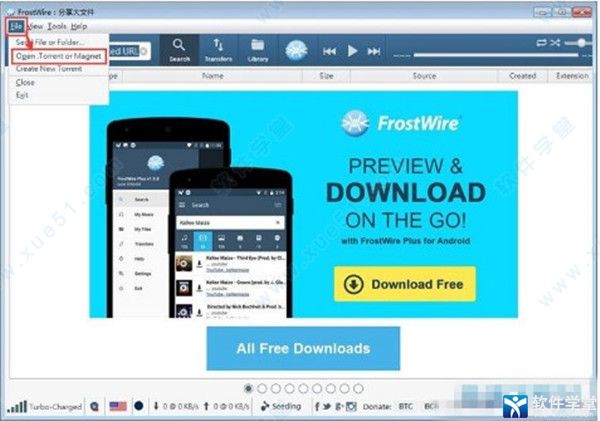The height and width of the screenshot is (421, 600).
Task: Open the Tools menu
Action: [57, 25]
